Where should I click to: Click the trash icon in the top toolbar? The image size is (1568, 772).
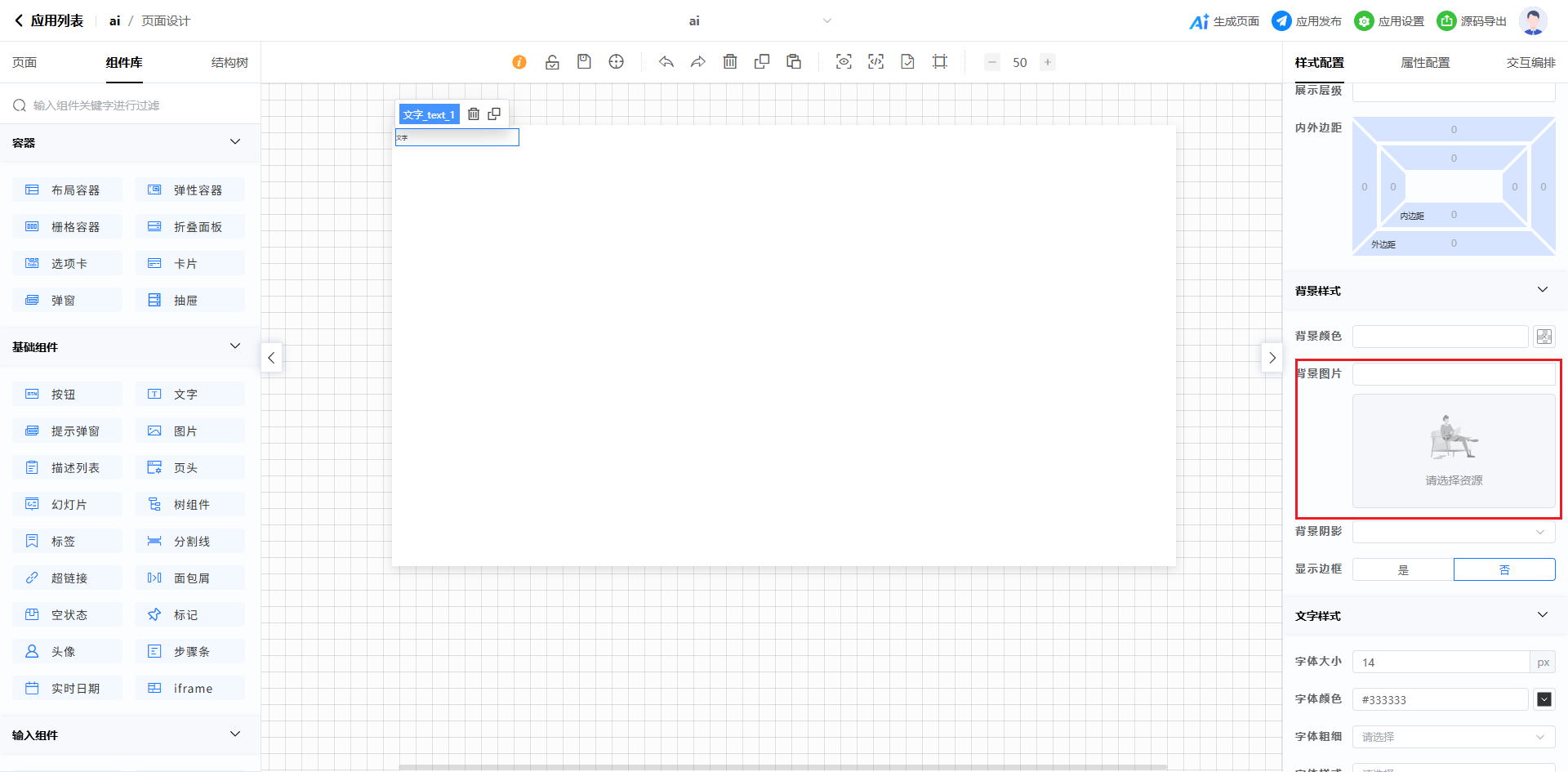click(x=730, y=62)
